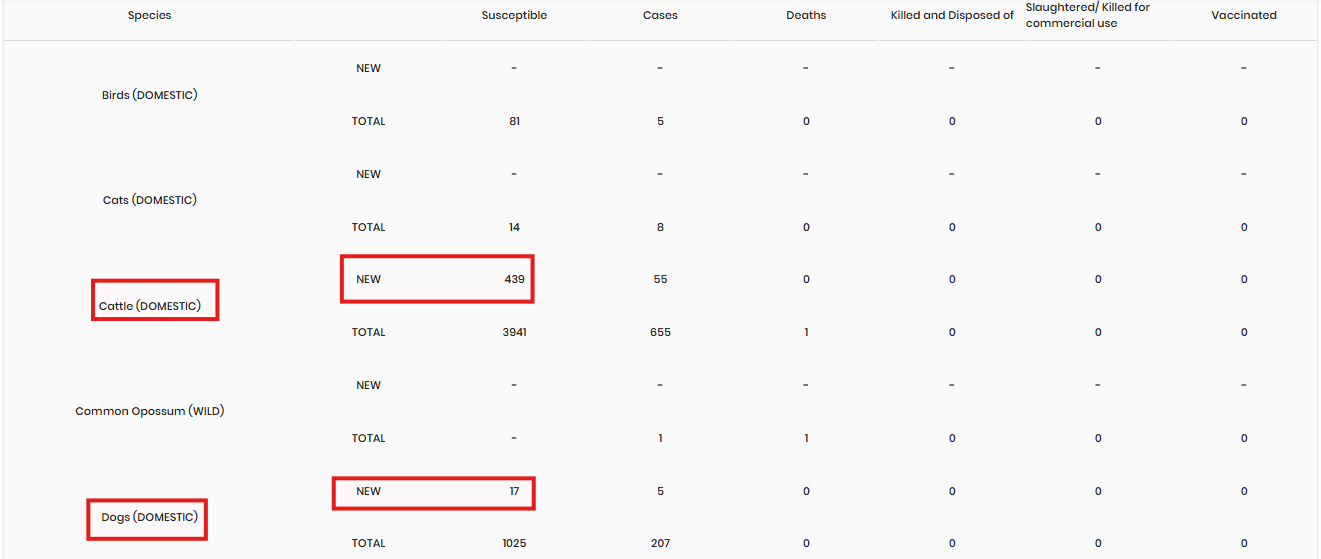Click Cattle new cases value 55
Image resolution: width=1321 pixels, height=559 pixels.
(660, 279)
